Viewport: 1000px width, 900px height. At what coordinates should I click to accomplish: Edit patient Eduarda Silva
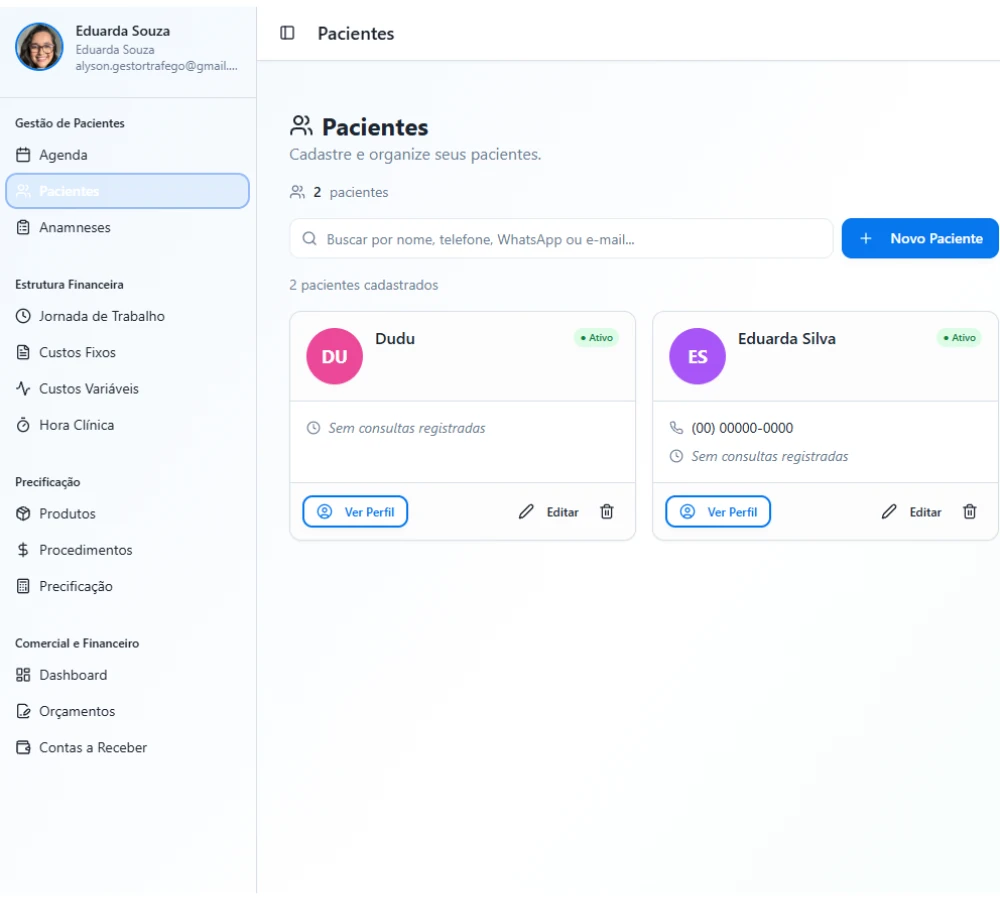(x=912, y=512)
